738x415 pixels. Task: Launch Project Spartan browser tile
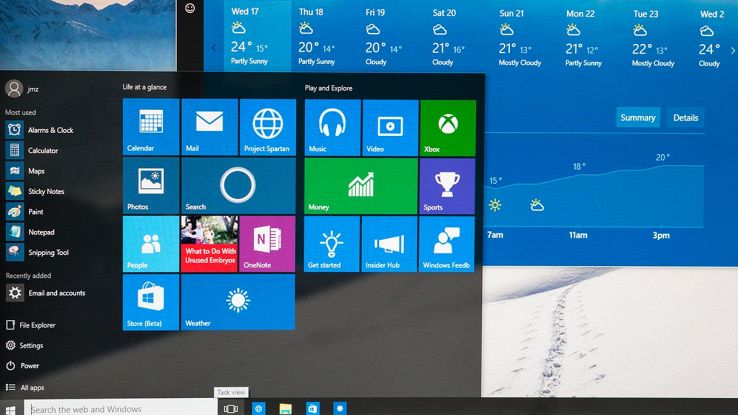coord(268,127)
